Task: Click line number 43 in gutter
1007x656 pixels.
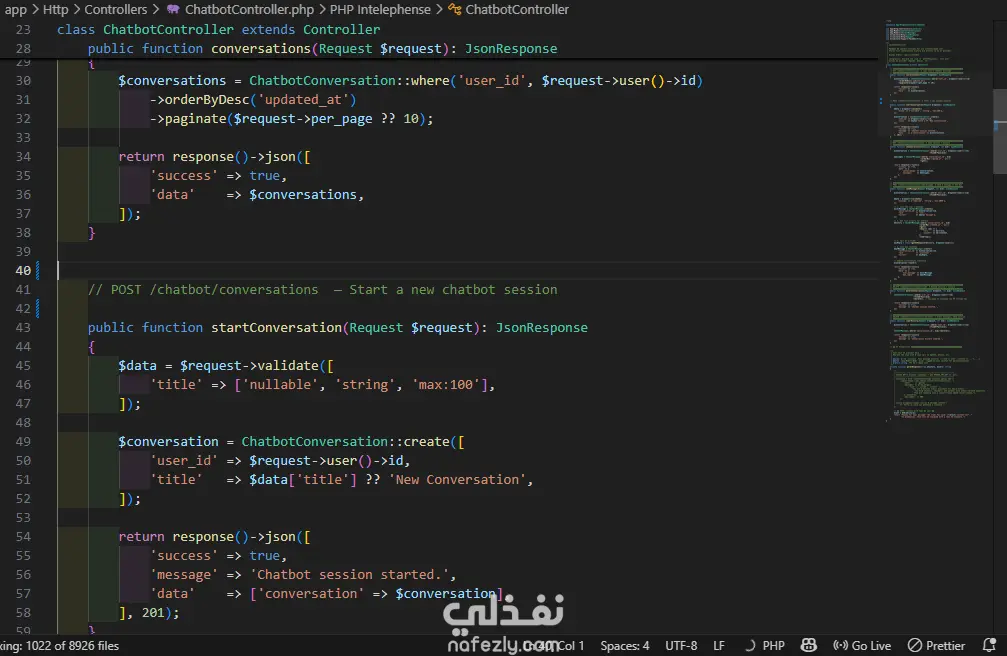Action: coord(23,328)
